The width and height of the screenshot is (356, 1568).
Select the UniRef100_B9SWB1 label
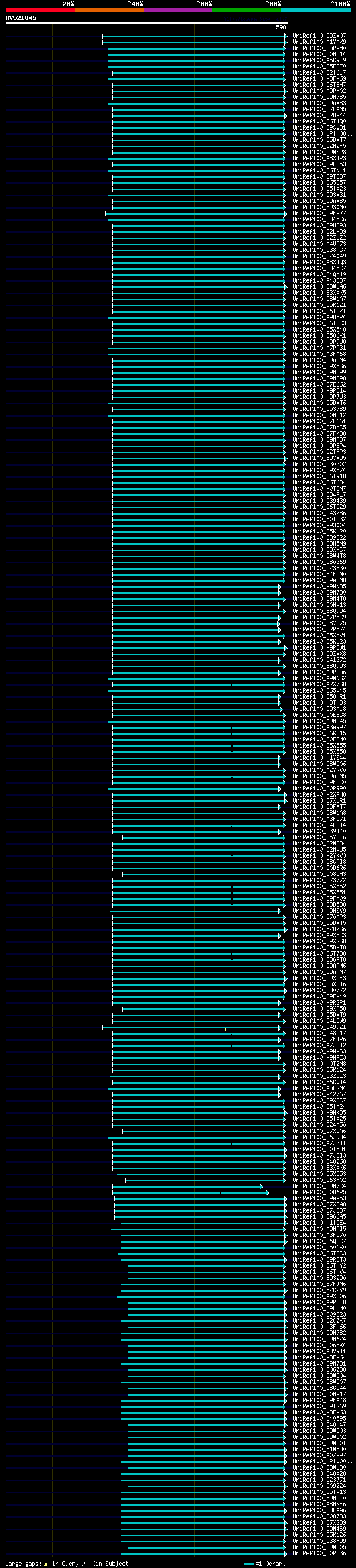click(x=319, y=128)
